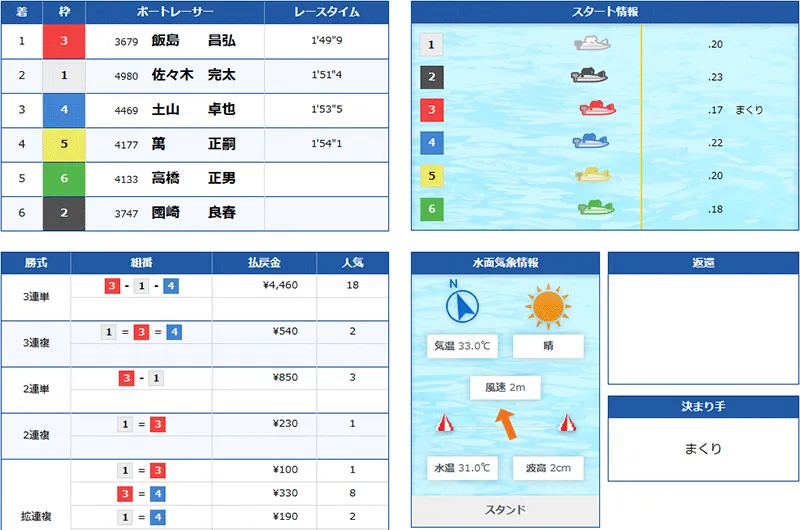Click the black frame 2 cell for 國崎 良春
This screenshot has height=530, width=800.
[x=64, y=213]
